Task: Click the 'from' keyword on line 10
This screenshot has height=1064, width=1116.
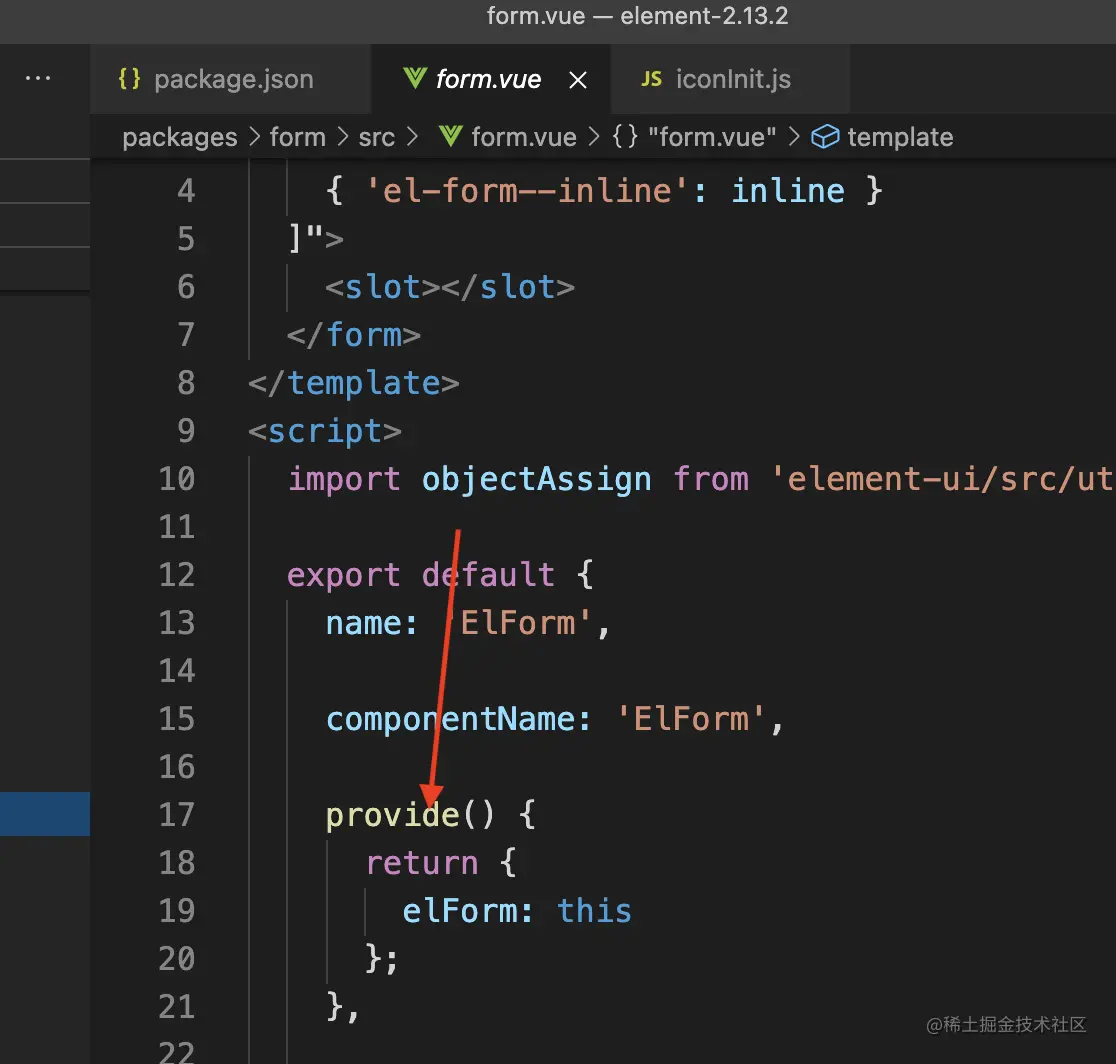Action: [711, 478]
